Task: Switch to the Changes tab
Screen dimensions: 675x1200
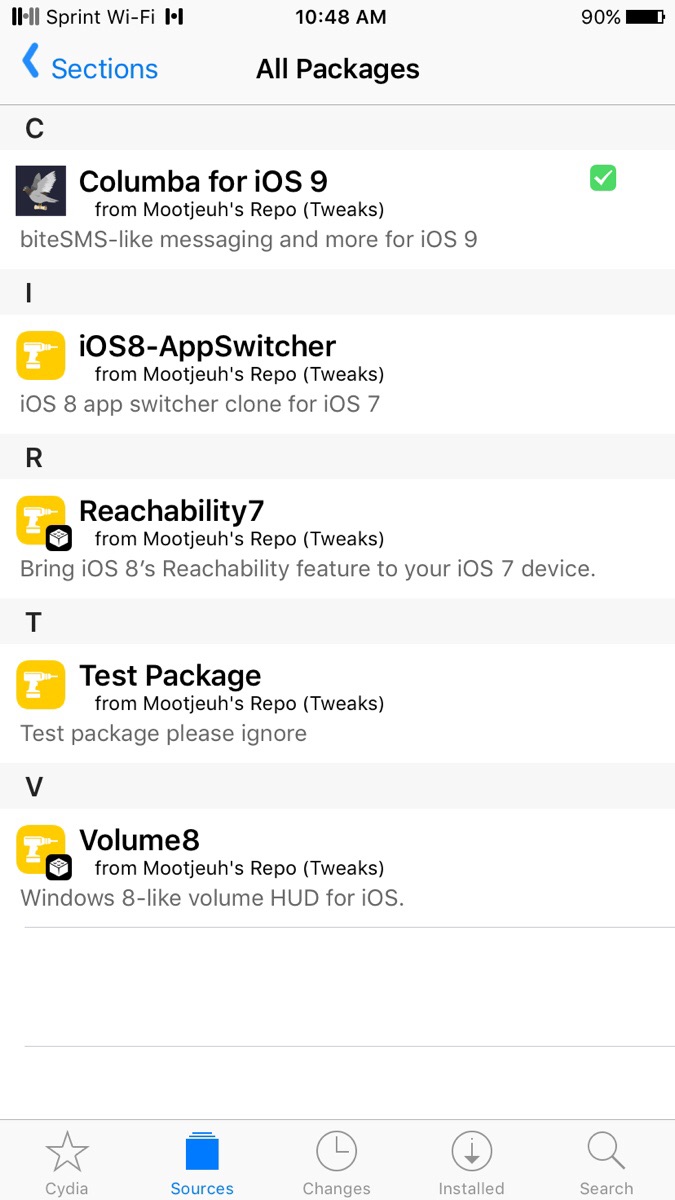Action: [336, 1163]
